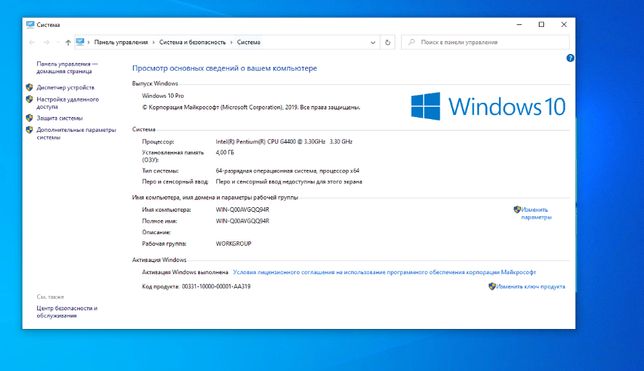The height and width of the screenshot is (371, 644).
Task: Click the shield icon beside Дополнительные параметры системы
Action: tap(29, 130)
